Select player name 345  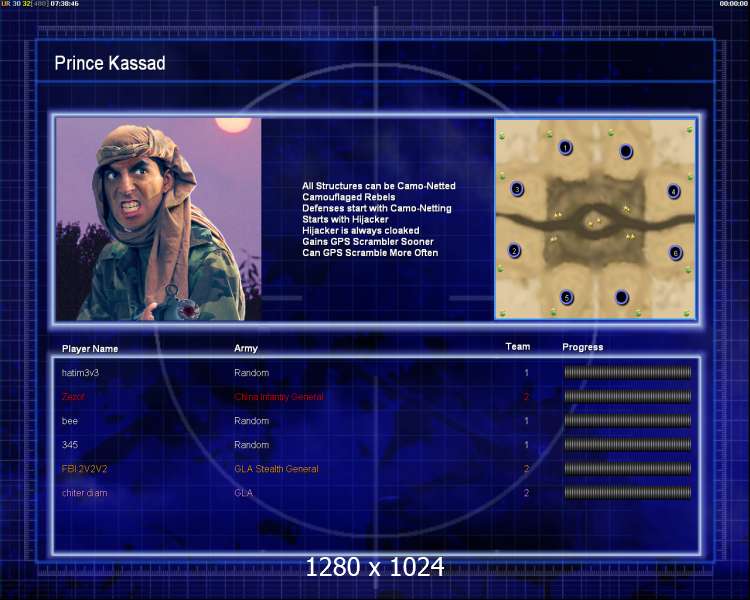pyautogui.click(x=70, y=444)
